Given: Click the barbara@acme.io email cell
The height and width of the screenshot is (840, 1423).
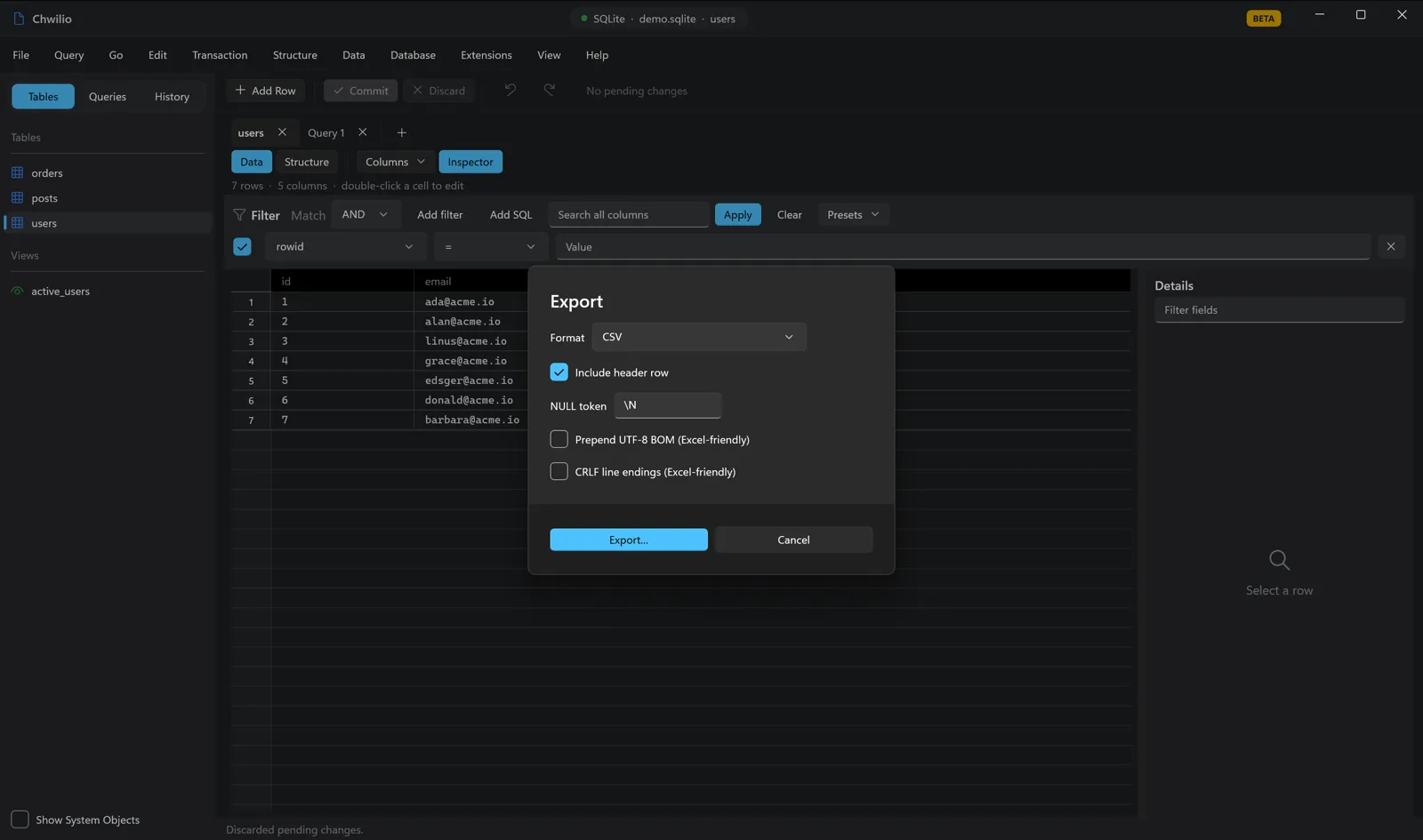Looking at the screenshot, I should 471,419.
